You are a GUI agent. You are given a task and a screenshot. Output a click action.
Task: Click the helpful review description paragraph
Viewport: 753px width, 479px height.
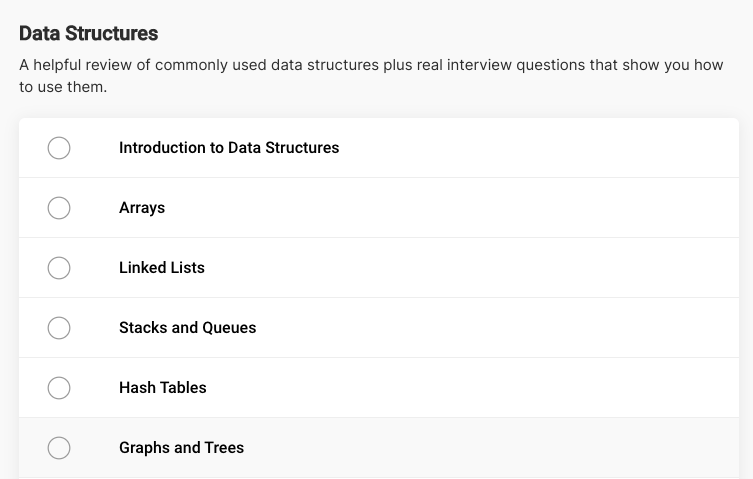[371, 76]
